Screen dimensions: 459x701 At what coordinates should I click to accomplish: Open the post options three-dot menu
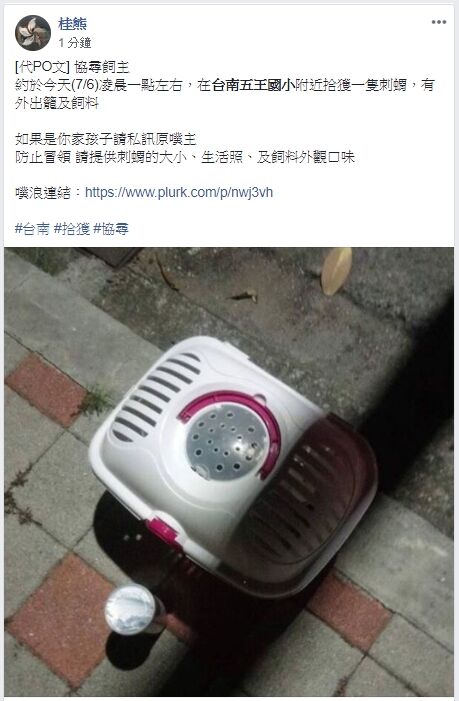click(438, 22)
